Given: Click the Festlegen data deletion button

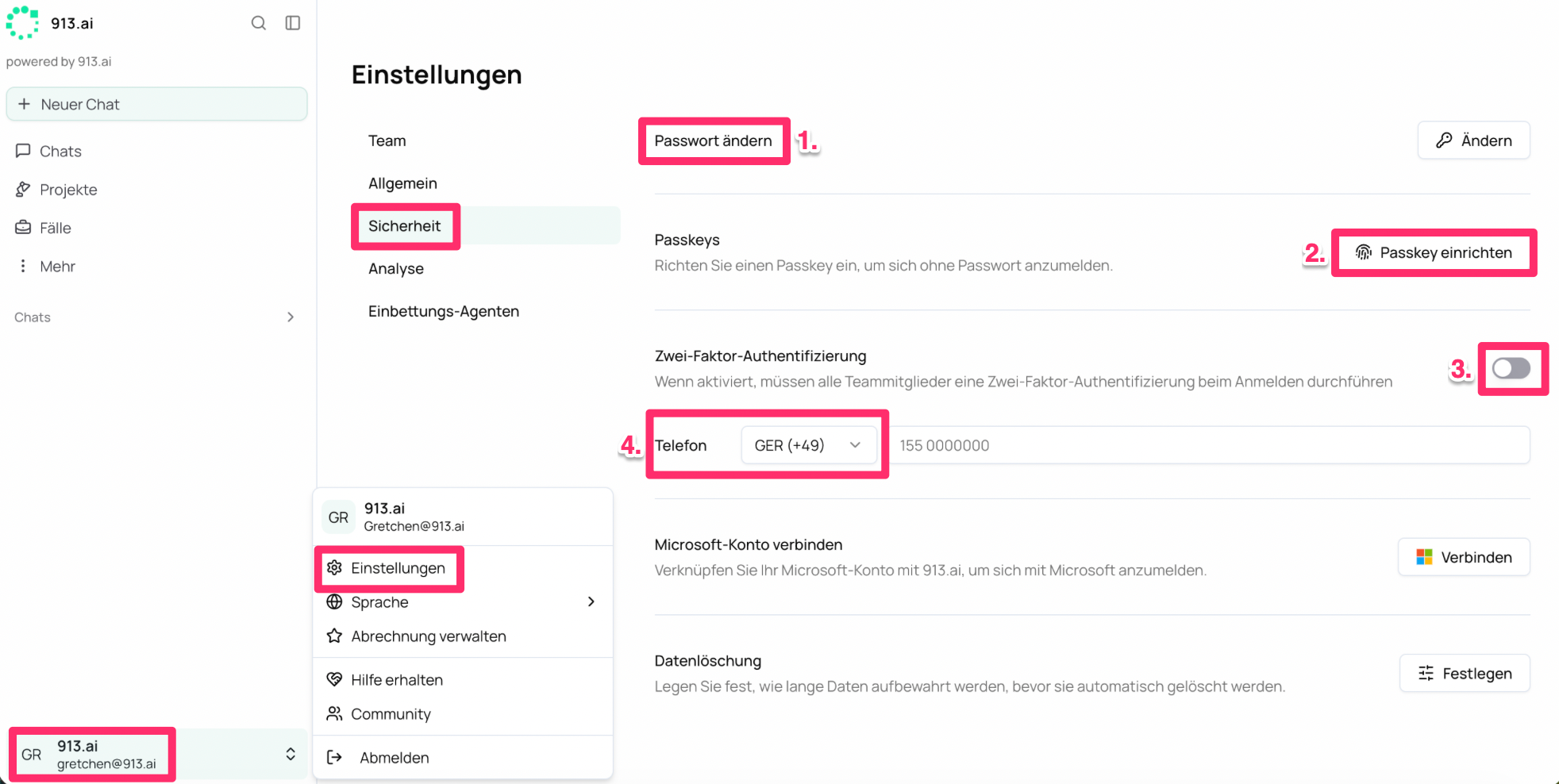Looking at the screenshot, I should (1465, 673).
